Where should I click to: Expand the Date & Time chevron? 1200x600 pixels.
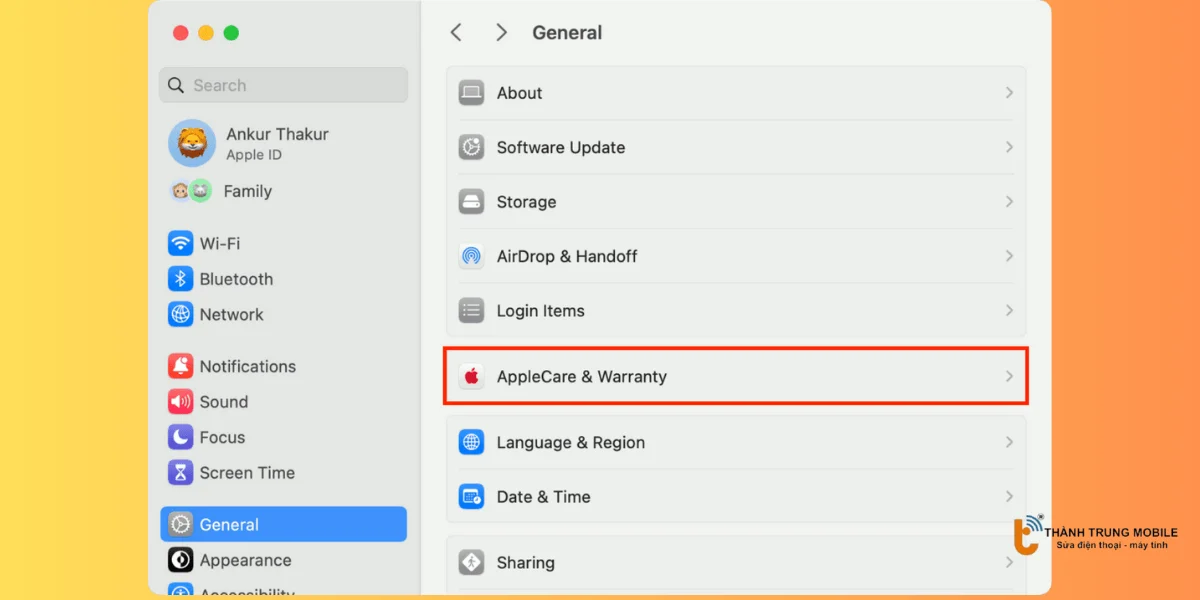[1009, 497]
